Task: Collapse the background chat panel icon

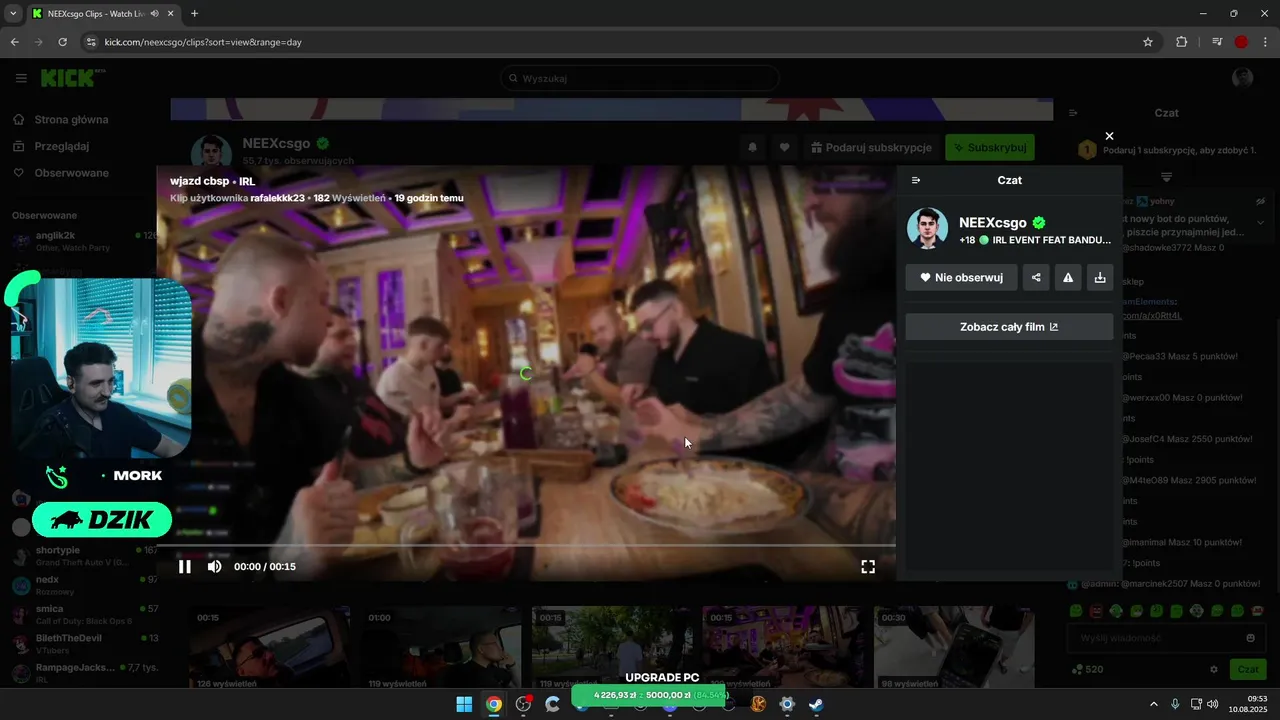Action: [x=1073, y=113]
